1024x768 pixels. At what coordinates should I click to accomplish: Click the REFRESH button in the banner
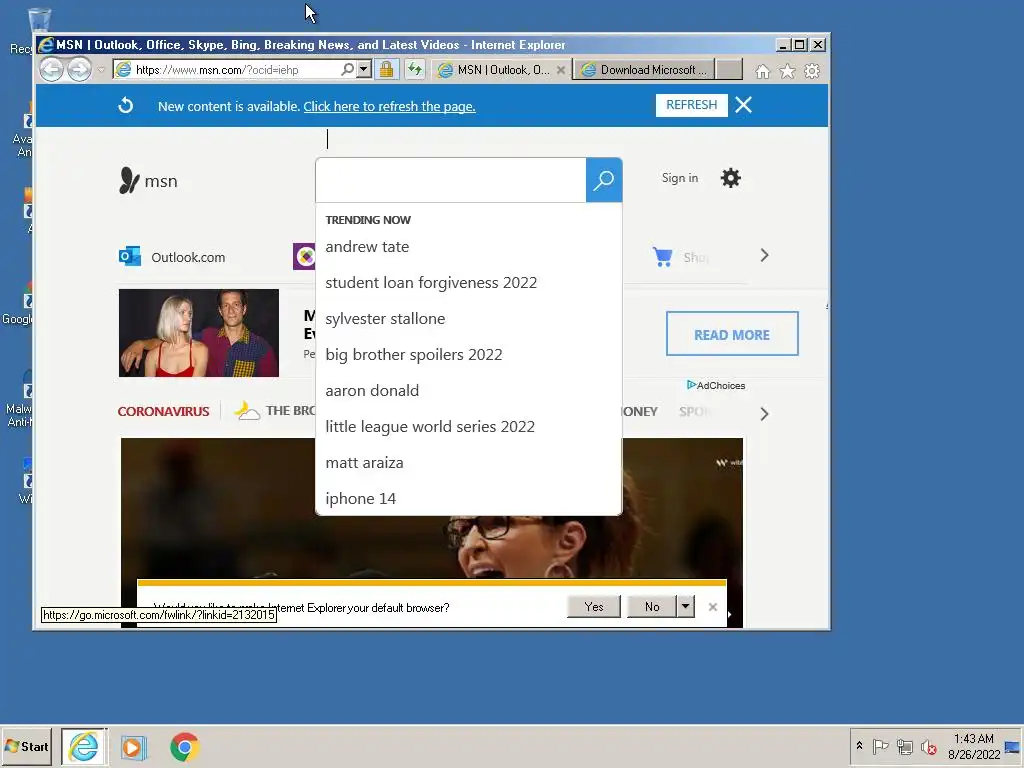point(692,105)
